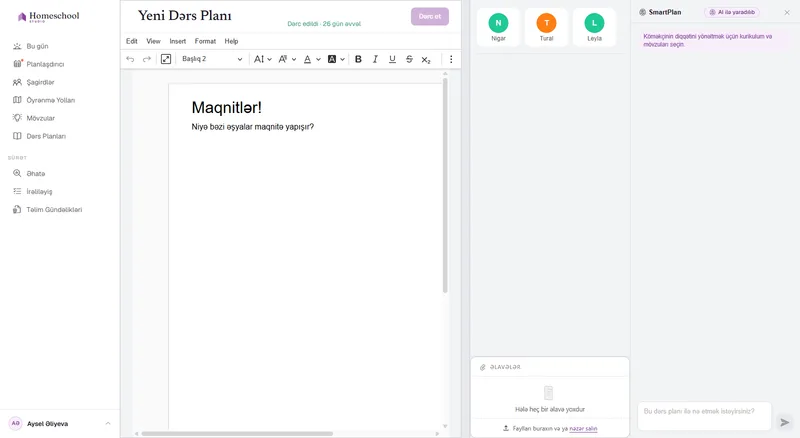The image size is (800, 438).
Task: Click the SmartPlan panel title
Action: pyautogui.click(x=664, y=12)
